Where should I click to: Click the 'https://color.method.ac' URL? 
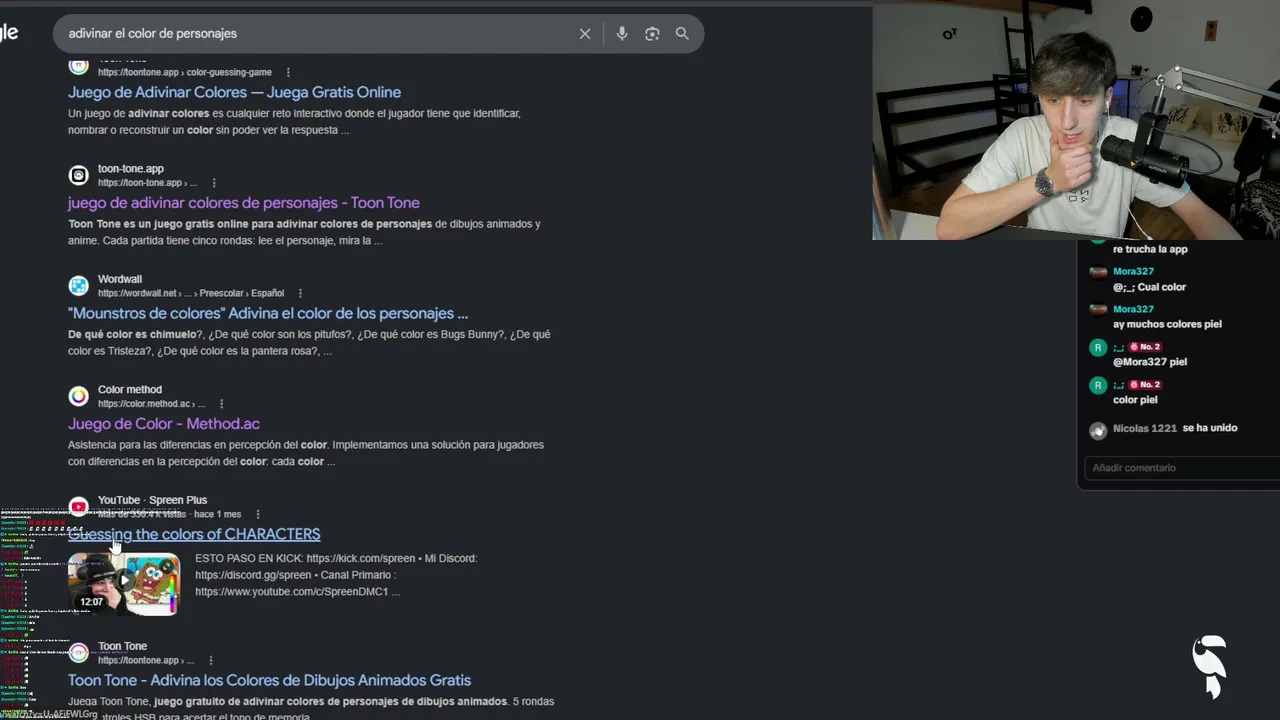pyautogui.click(x=144, y=404)
